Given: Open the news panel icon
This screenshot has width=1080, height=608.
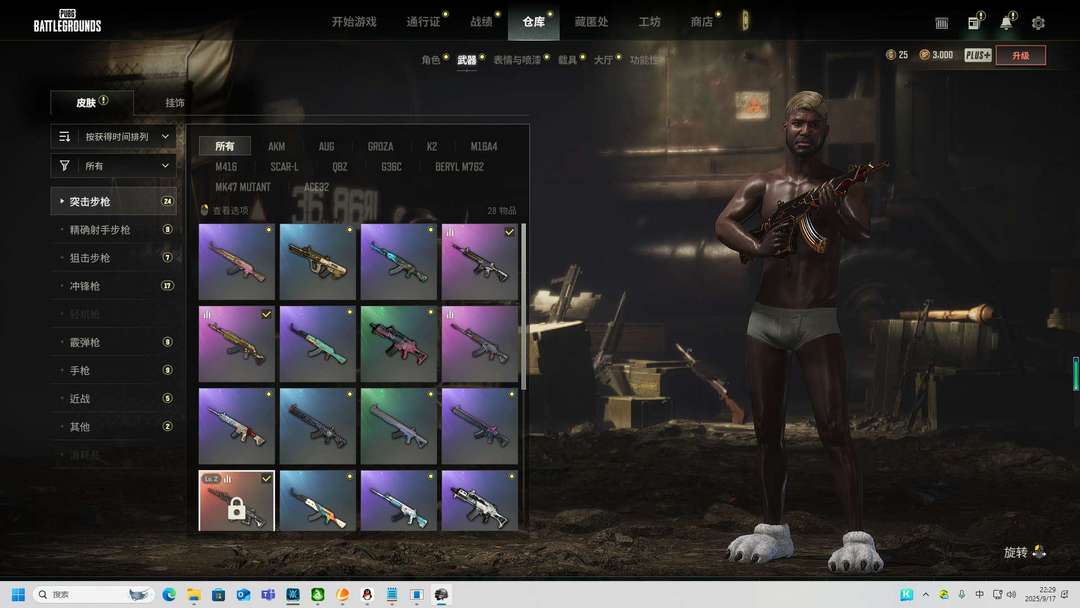Looking at the screenshot, I should 975,22.
